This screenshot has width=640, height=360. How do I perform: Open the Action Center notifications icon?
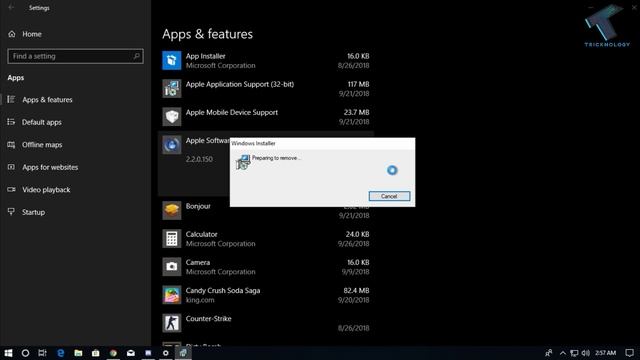pos(629,353)
